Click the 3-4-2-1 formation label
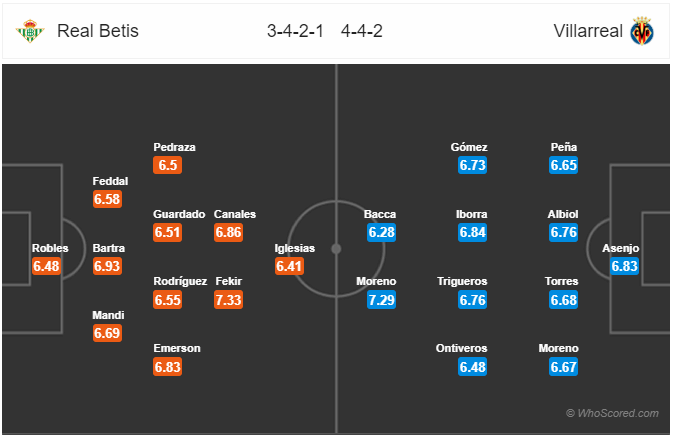The image size is (673, 435). 295,31
